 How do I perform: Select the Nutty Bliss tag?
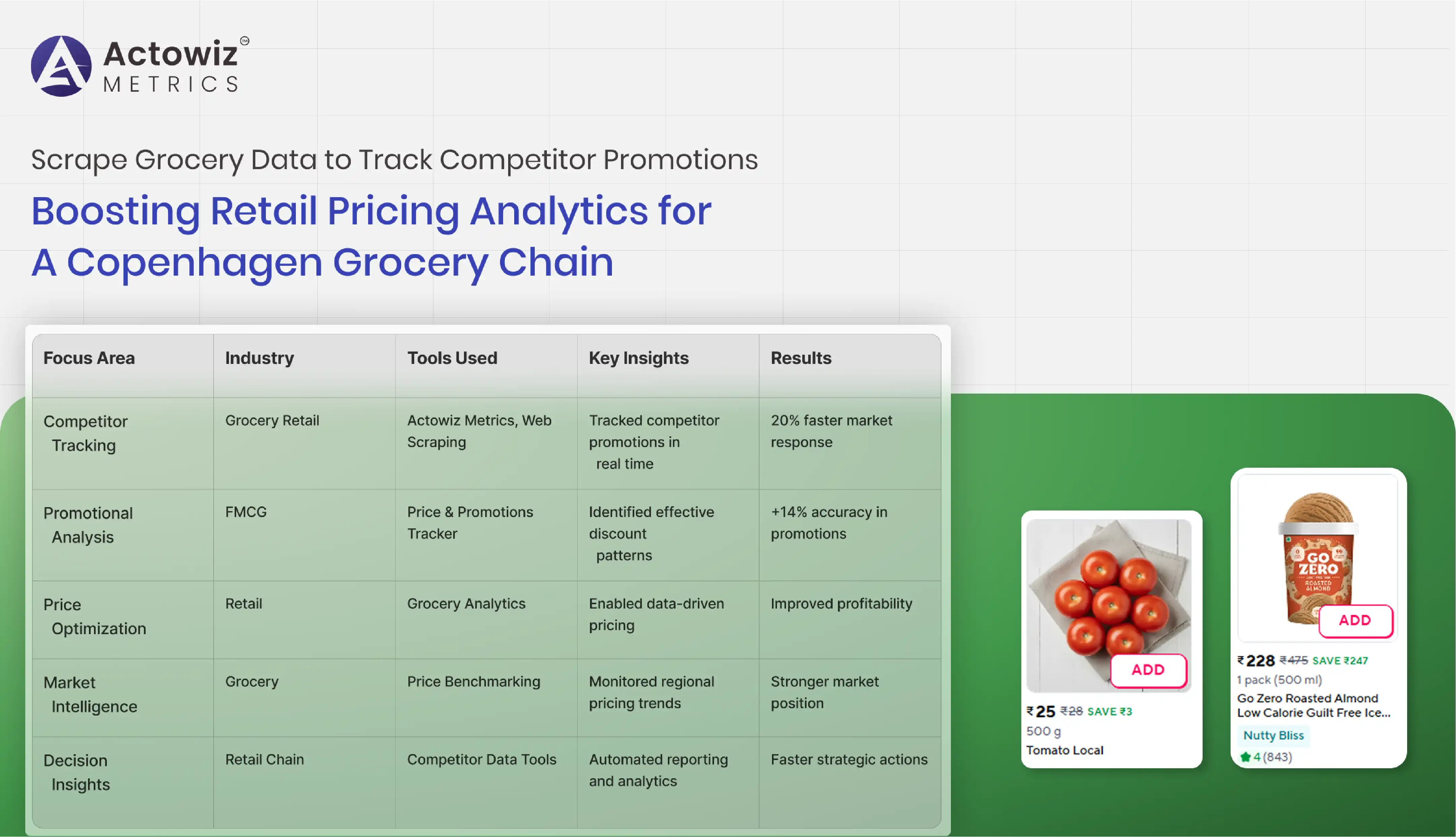(1273, 735)
